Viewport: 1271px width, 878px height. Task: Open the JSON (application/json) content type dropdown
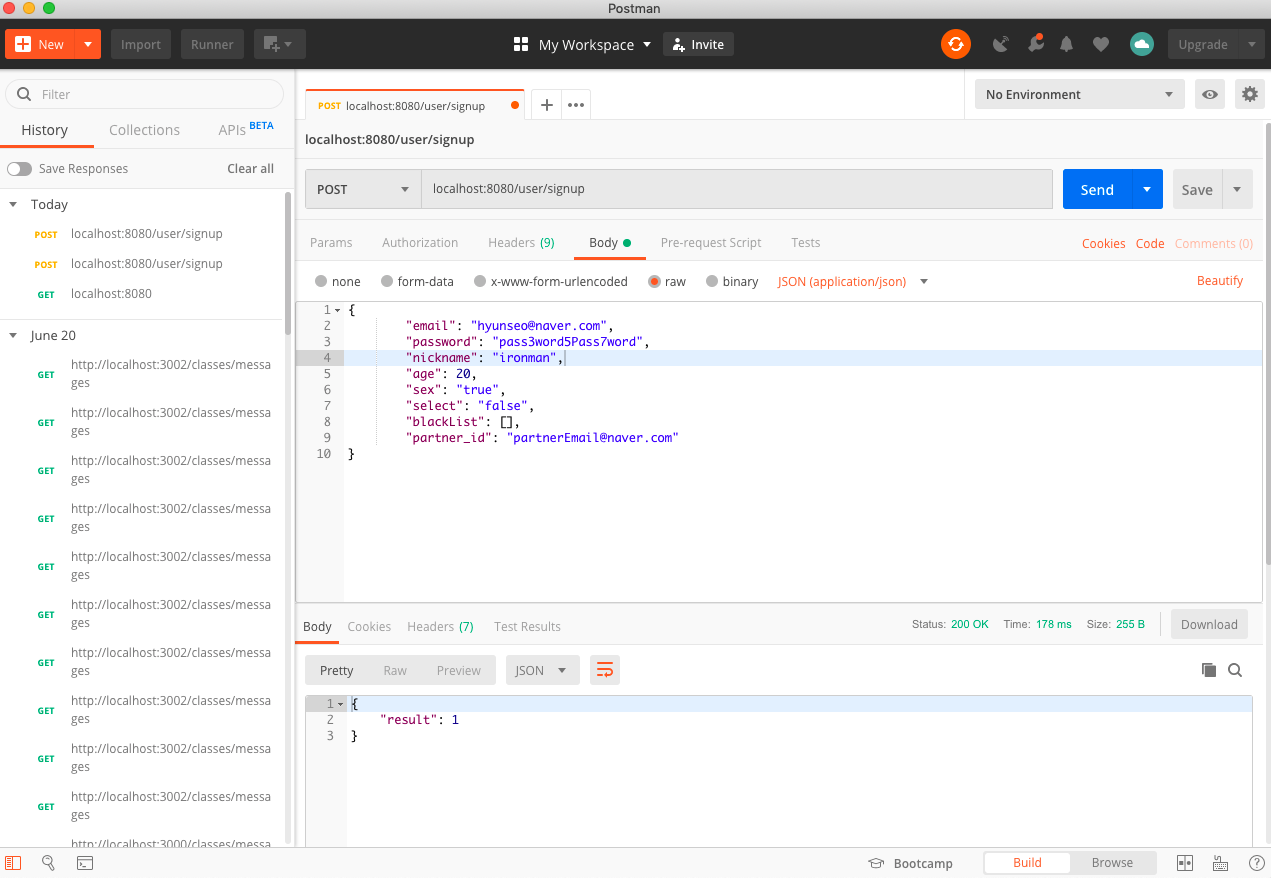click(x=853, y=281)
